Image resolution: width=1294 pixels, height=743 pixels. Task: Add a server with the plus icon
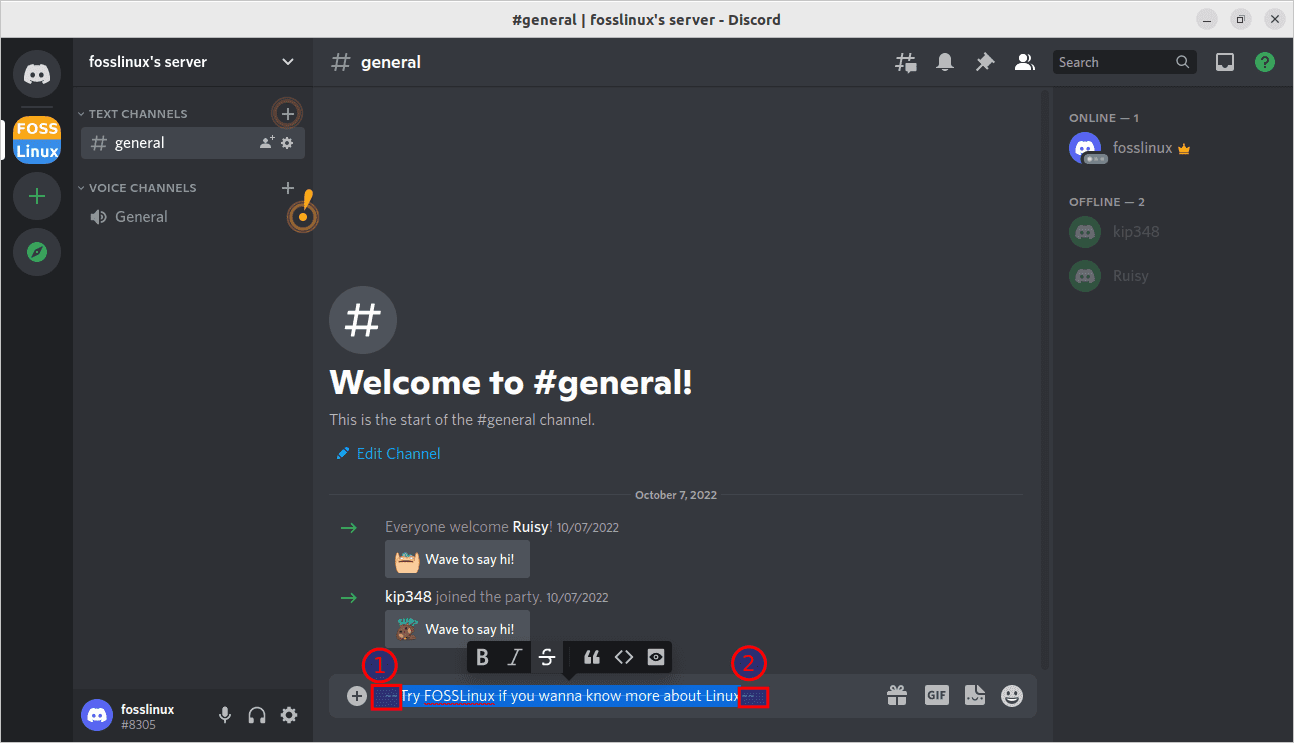click(37, 196)
